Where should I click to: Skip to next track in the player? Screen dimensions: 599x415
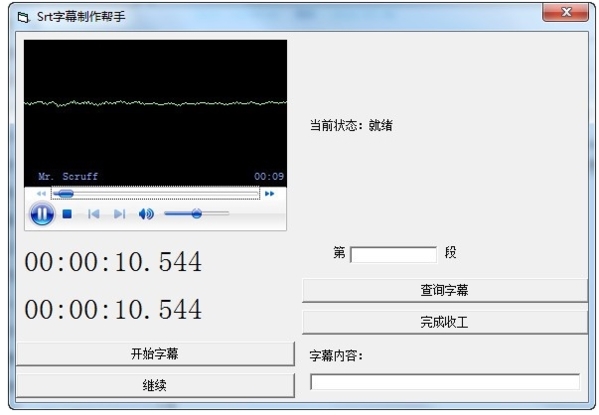click(x=119, y=214)
